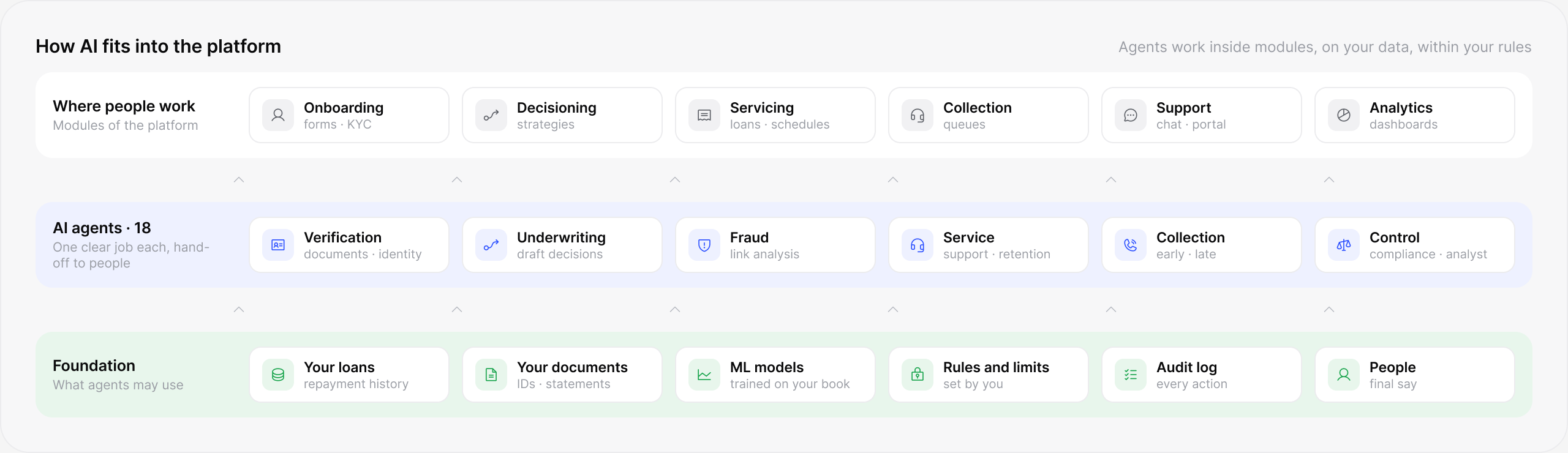The image size is (1568, 453).
Task: Click "One clear job each, hand-off to people"
Action: click(131, 255)
